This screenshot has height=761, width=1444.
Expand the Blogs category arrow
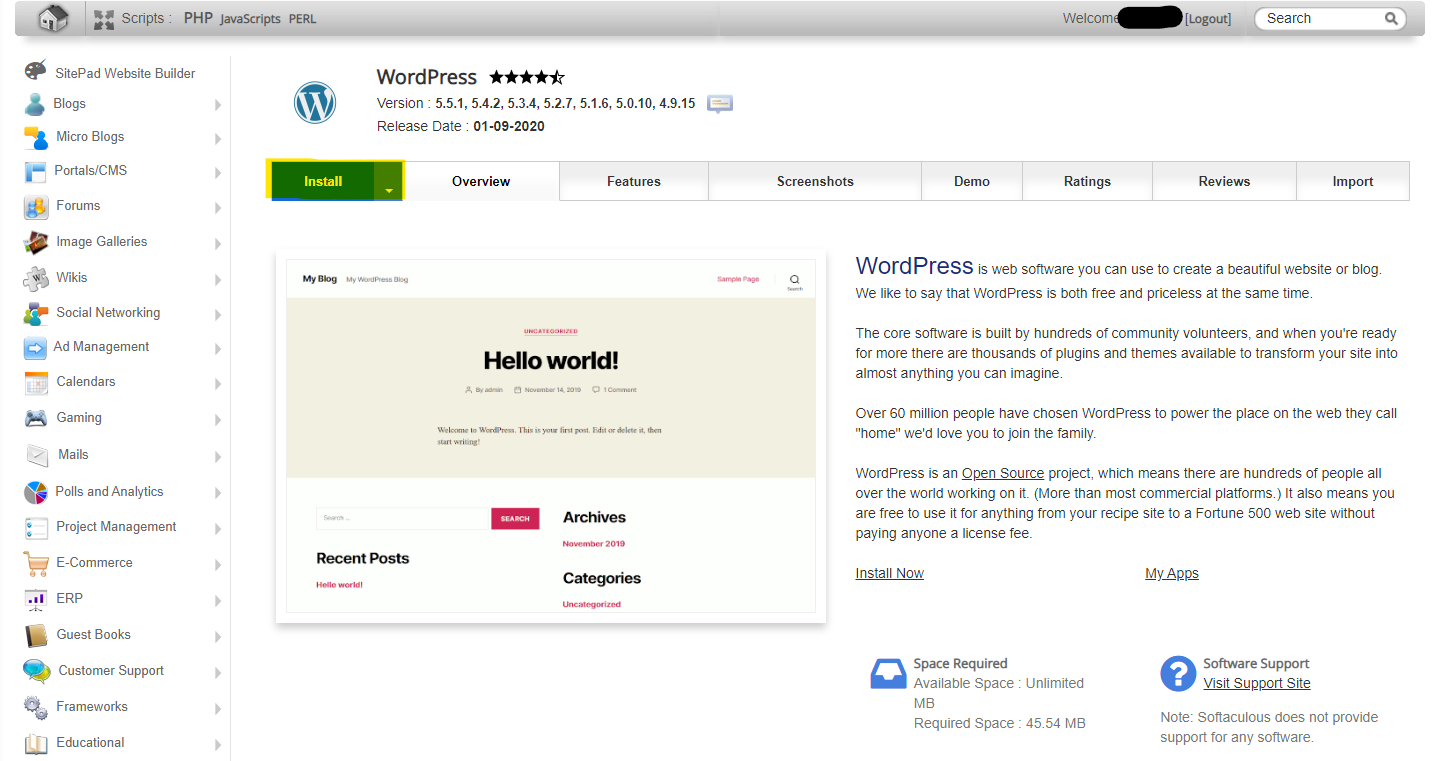pos(217,105)
